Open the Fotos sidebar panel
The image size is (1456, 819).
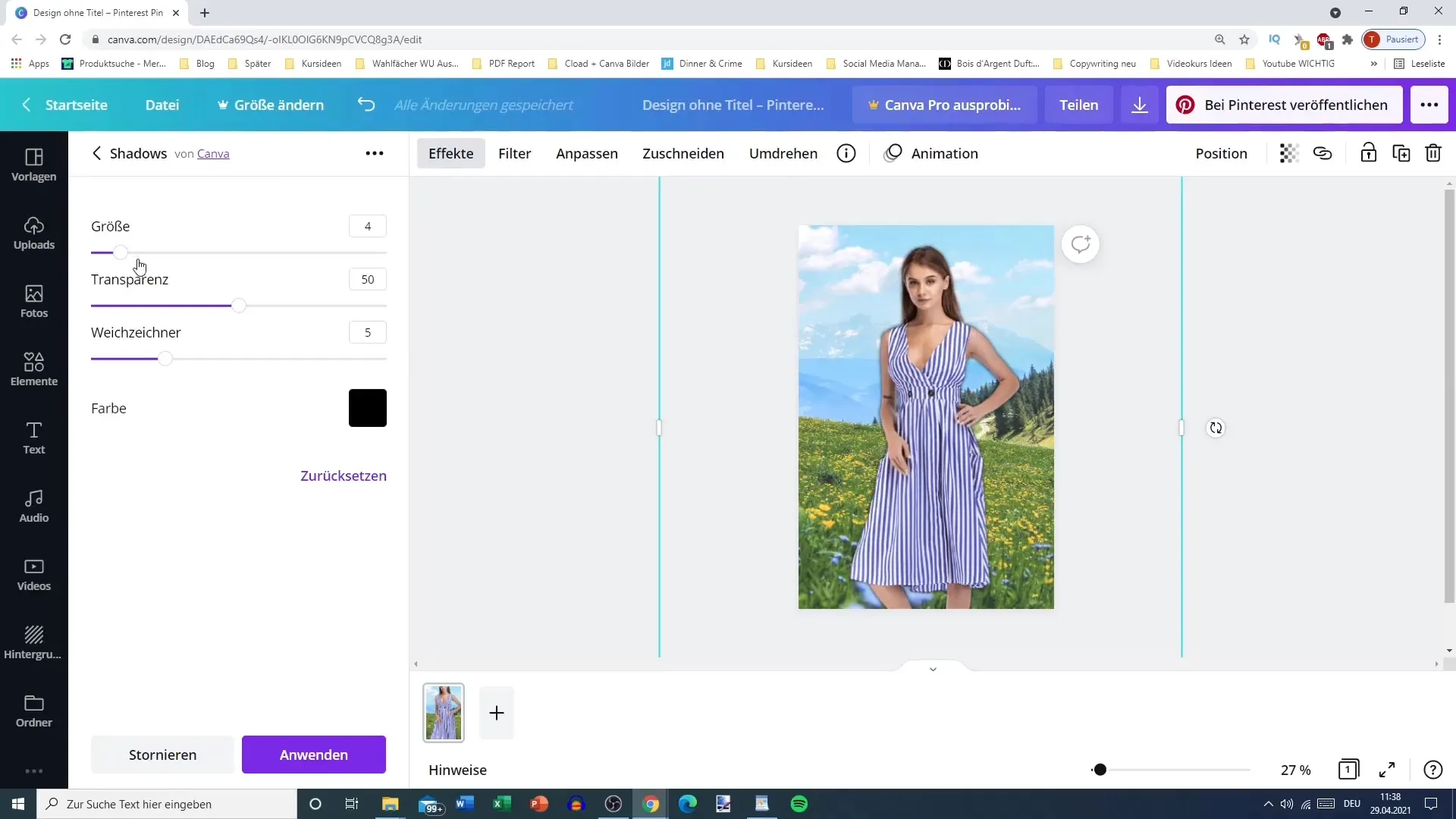34,301
